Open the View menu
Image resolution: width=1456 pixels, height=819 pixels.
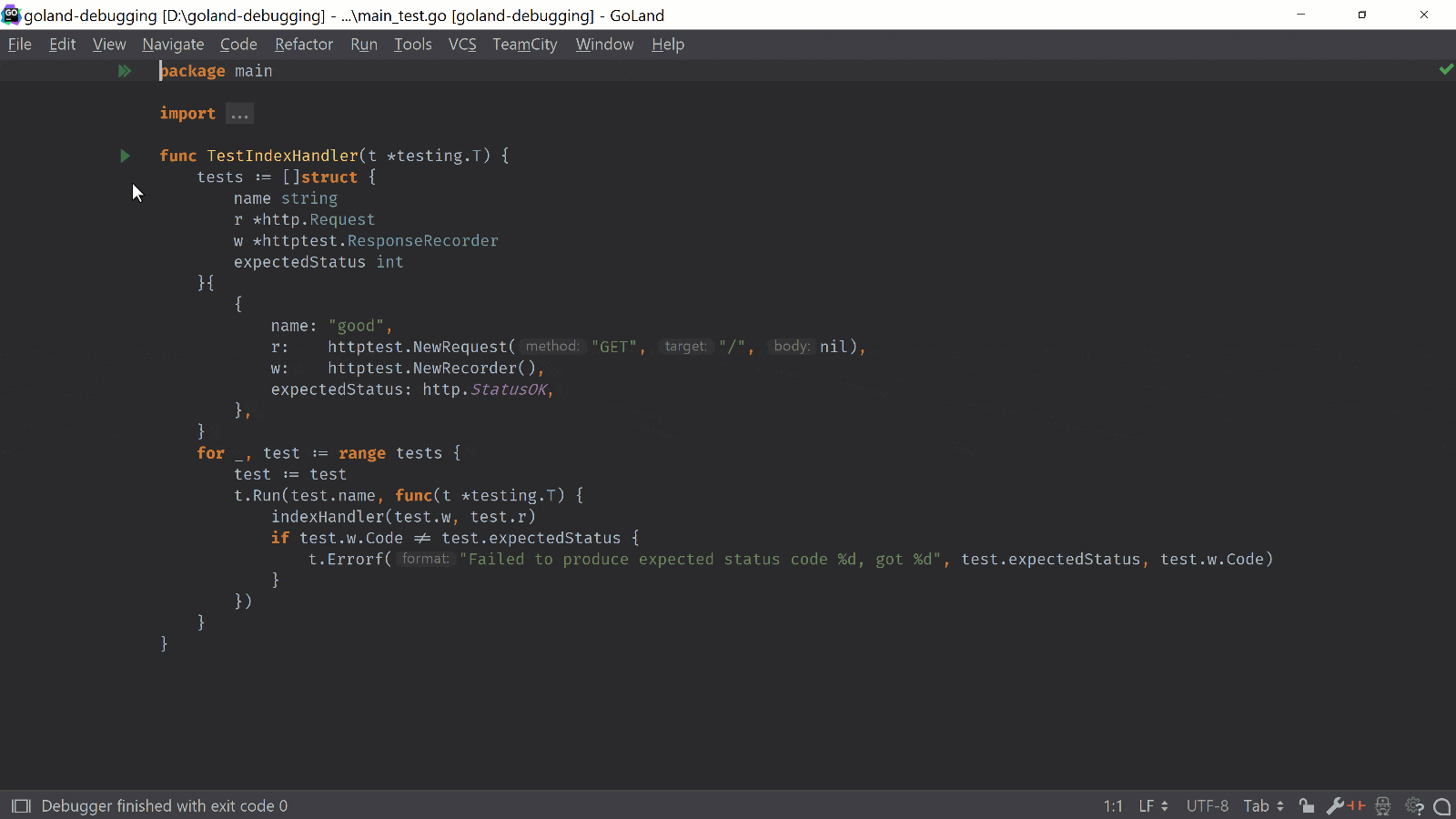tap(109, 45)
